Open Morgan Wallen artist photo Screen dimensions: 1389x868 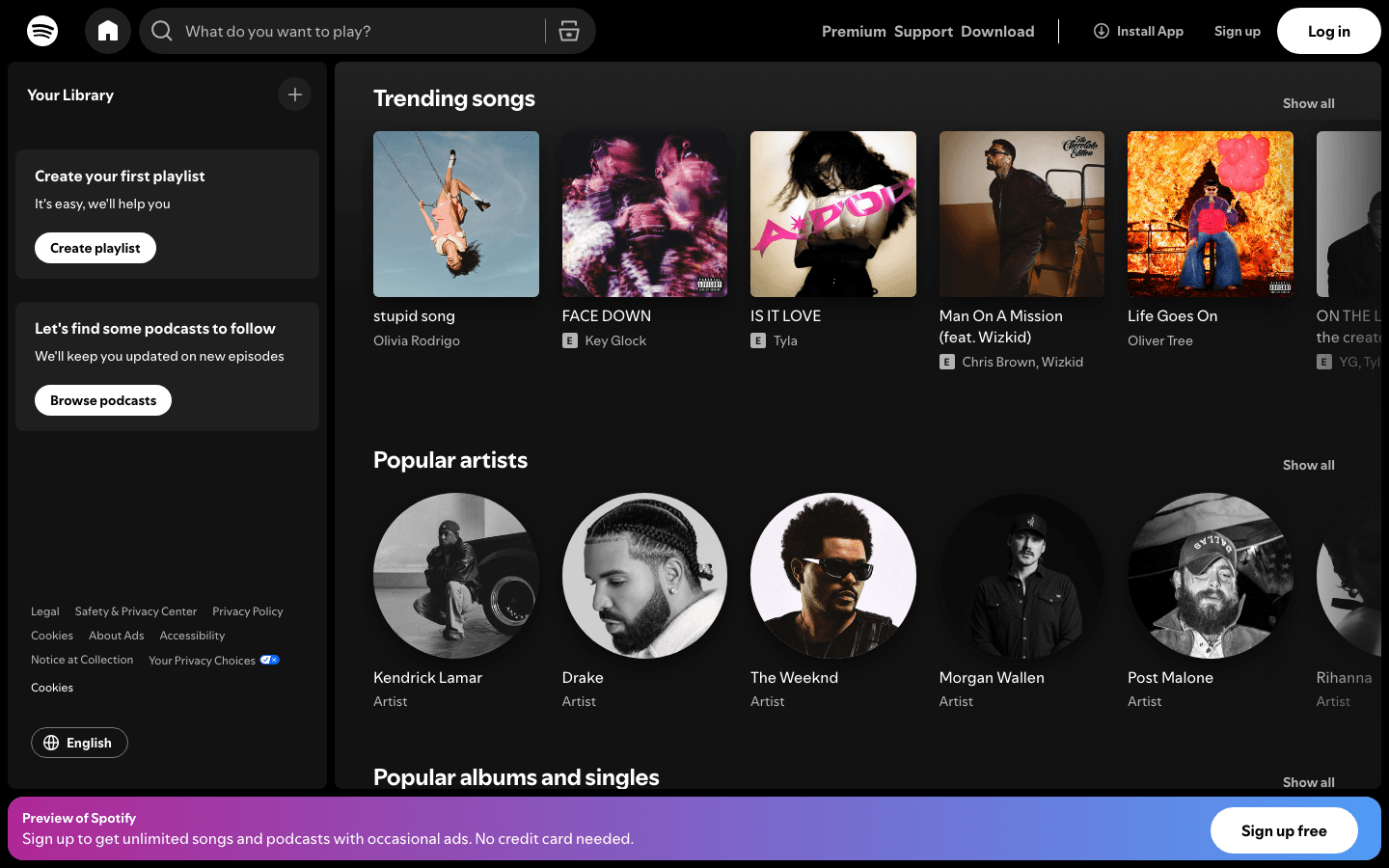(x=1021, y=576)
